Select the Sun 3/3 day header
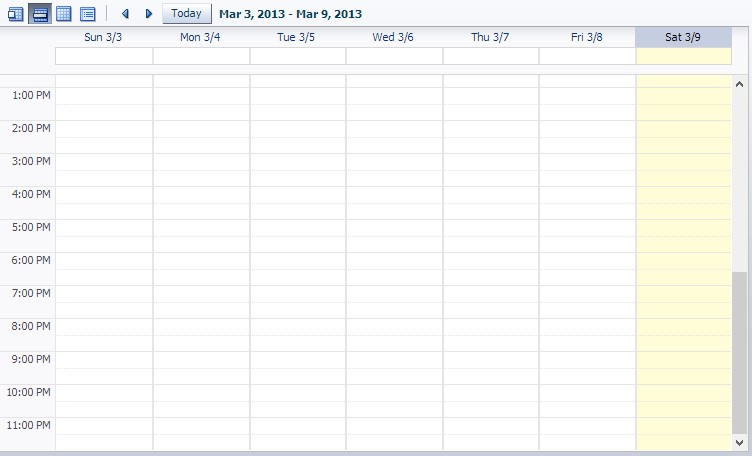The width and height of the screenshot is (752, 456). [103, 37]
